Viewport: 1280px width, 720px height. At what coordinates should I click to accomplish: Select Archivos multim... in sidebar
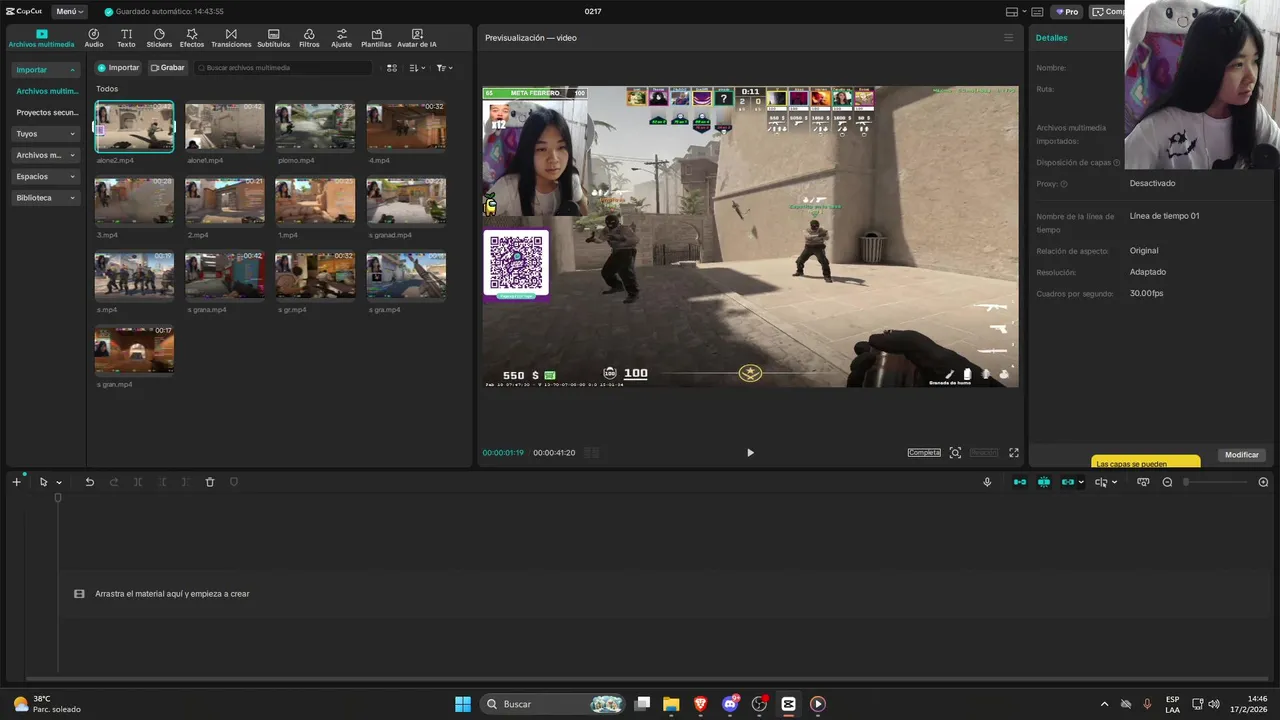(x=47, y=91)
